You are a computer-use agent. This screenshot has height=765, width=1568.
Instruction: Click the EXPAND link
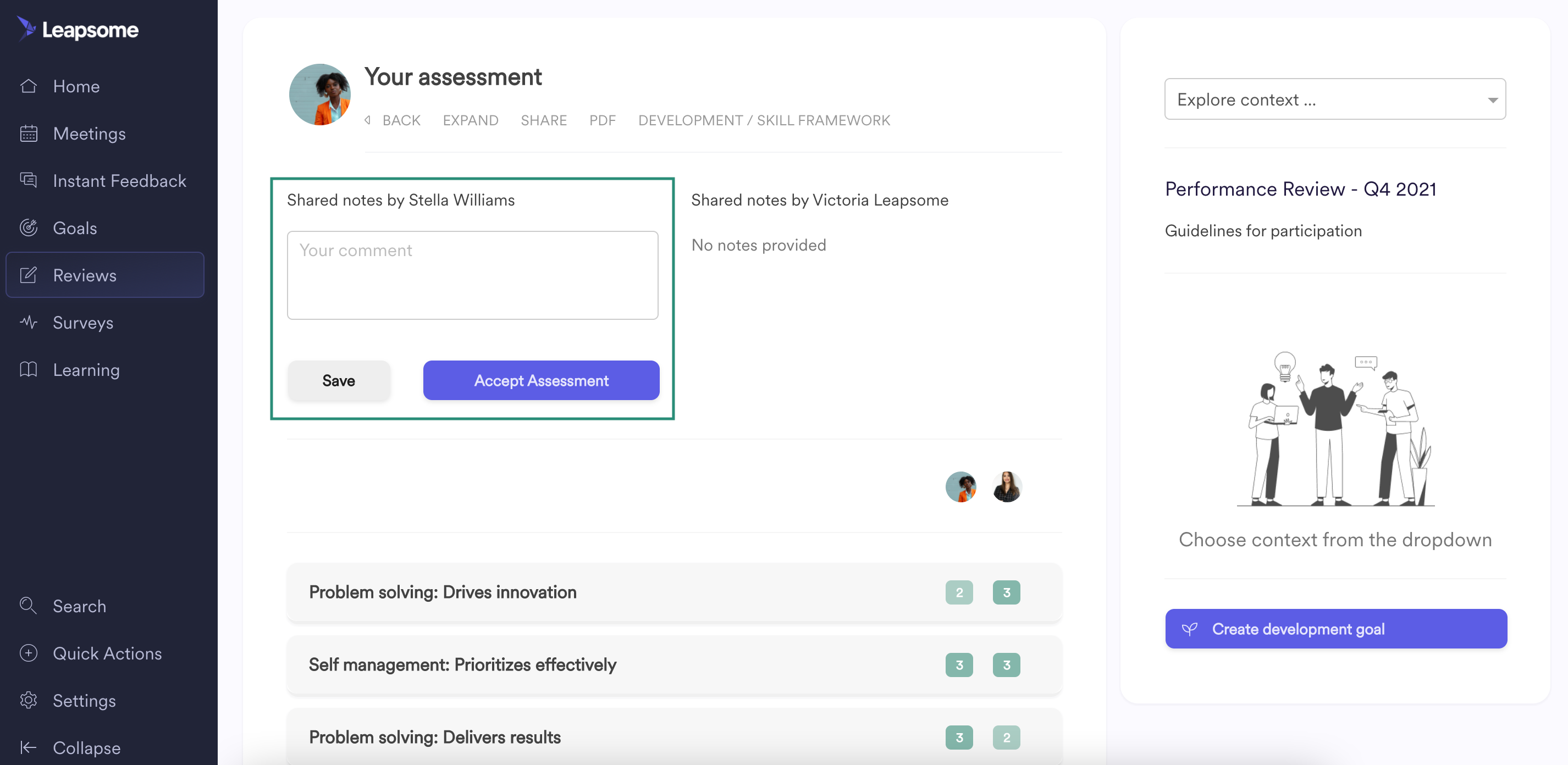pos(471,120)
